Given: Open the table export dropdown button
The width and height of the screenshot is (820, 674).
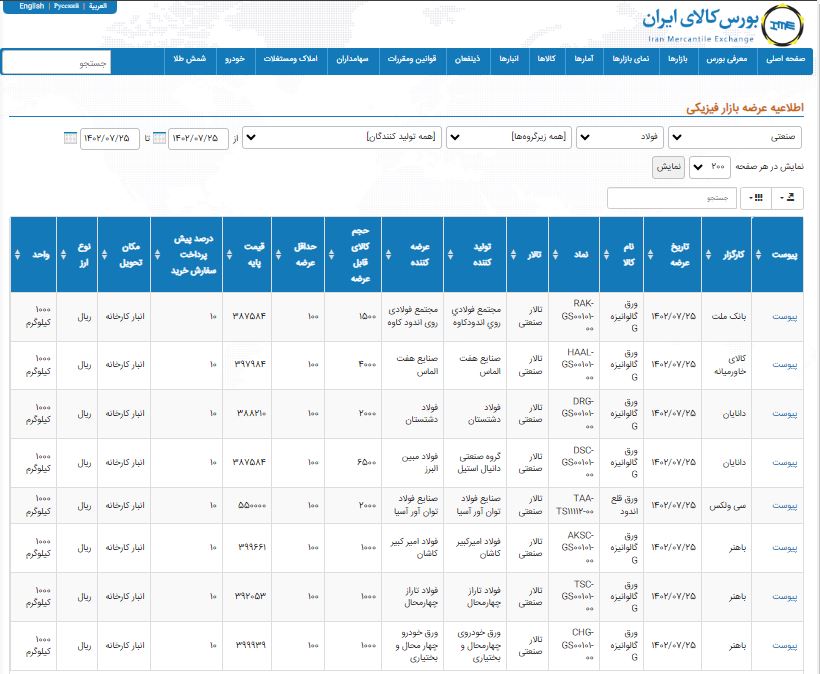Looking at the screenshot, I should pyautogui.click(x=788, y=198).
